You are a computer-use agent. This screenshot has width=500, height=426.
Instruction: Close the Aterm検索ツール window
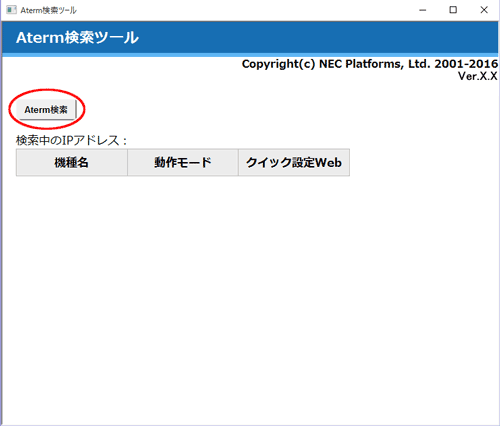pos(484,10)
